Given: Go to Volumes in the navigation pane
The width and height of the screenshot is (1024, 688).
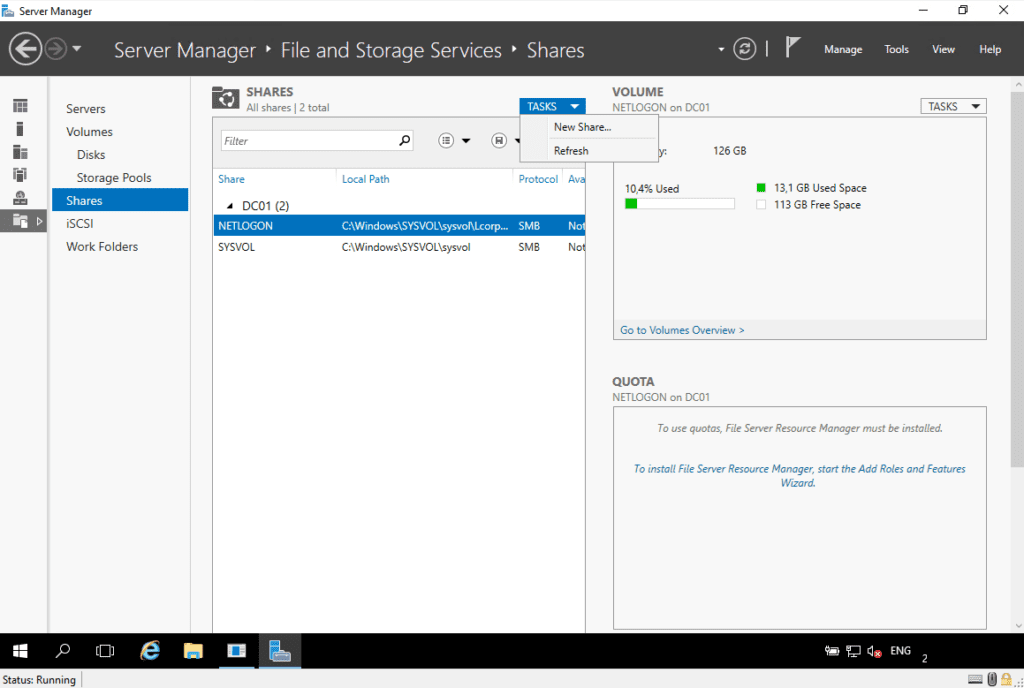Looking at the screenshot, I should coord(89,131).
